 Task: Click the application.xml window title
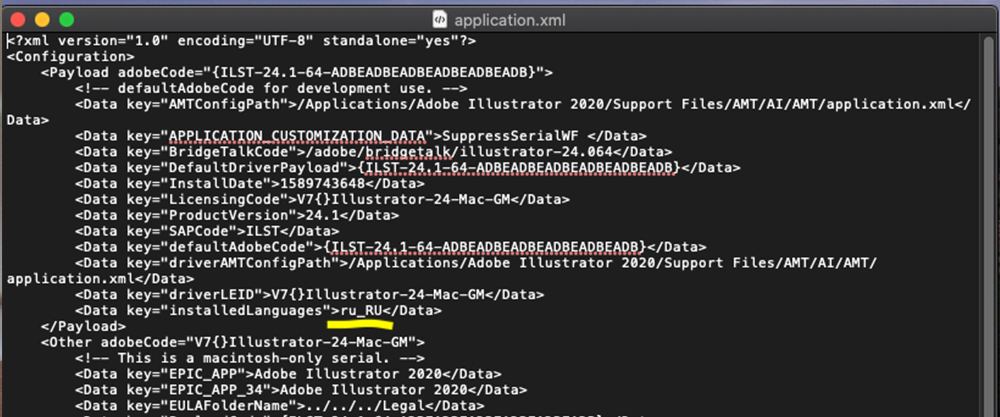coord(509,20)
